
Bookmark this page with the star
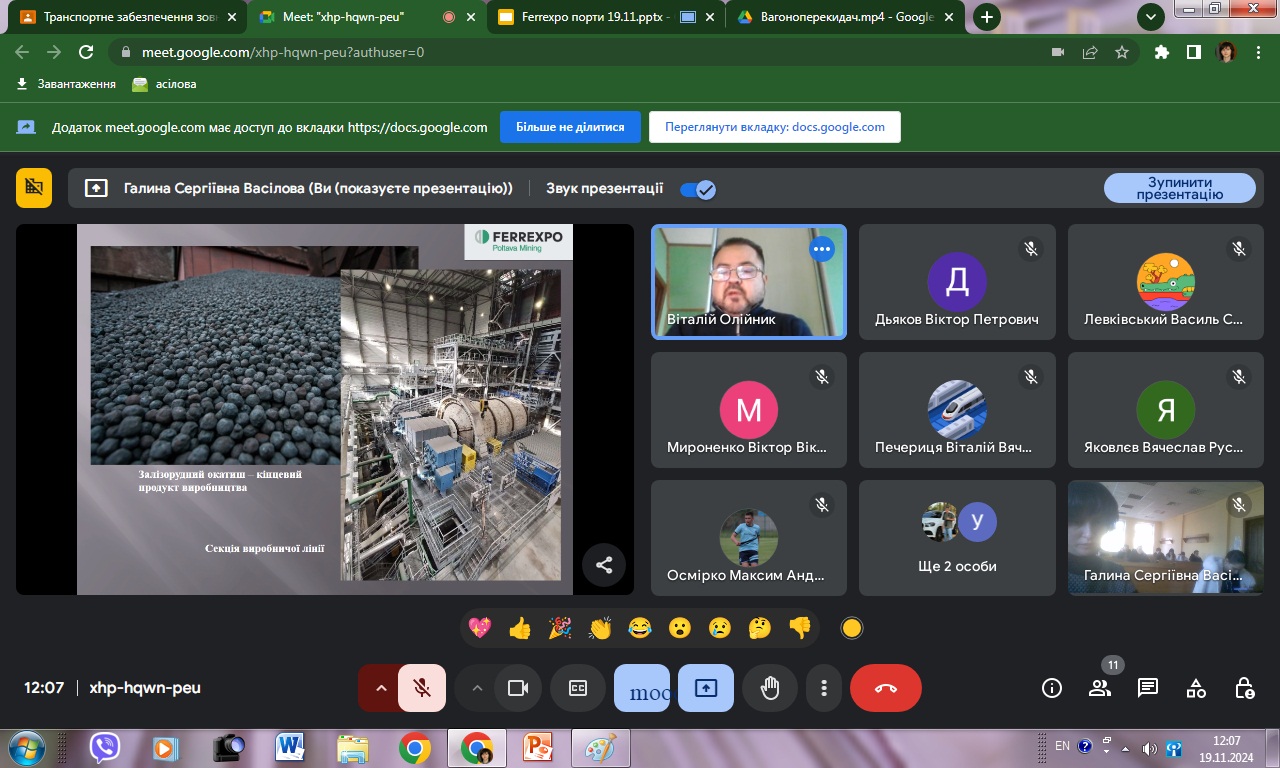click(1122, 52)
